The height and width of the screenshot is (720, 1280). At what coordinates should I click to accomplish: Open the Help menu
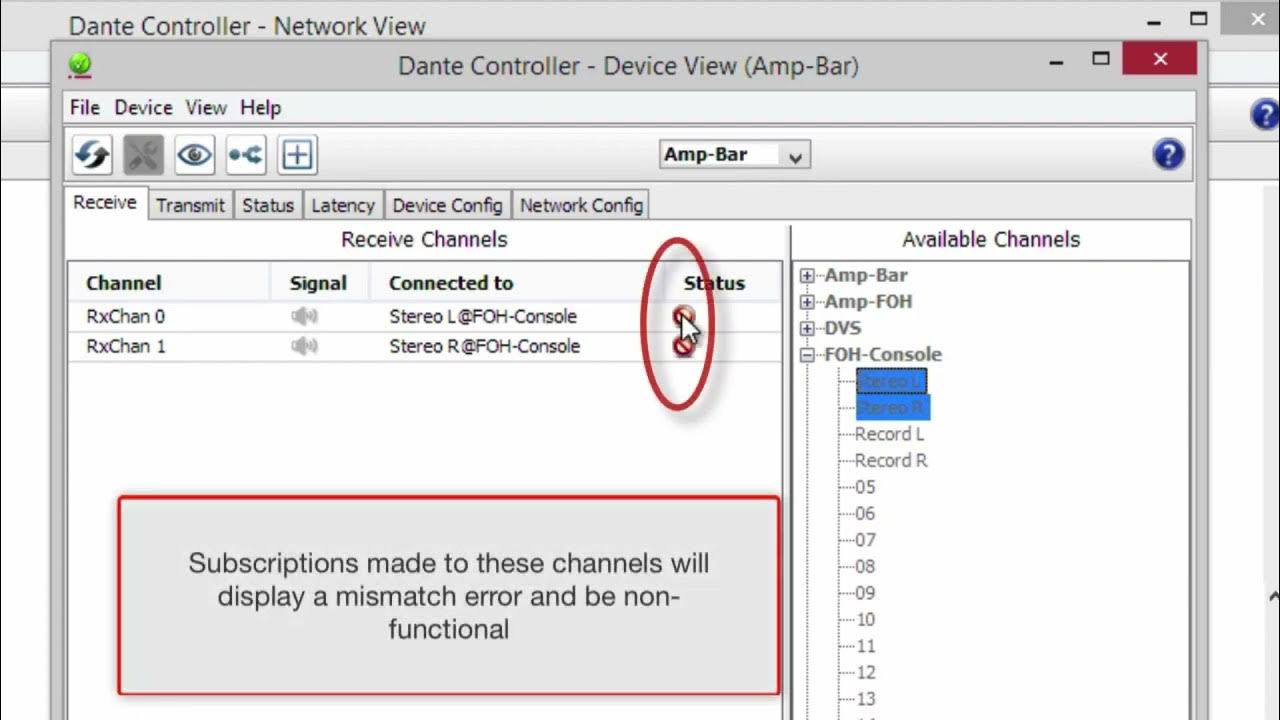(x=261, y=107)
